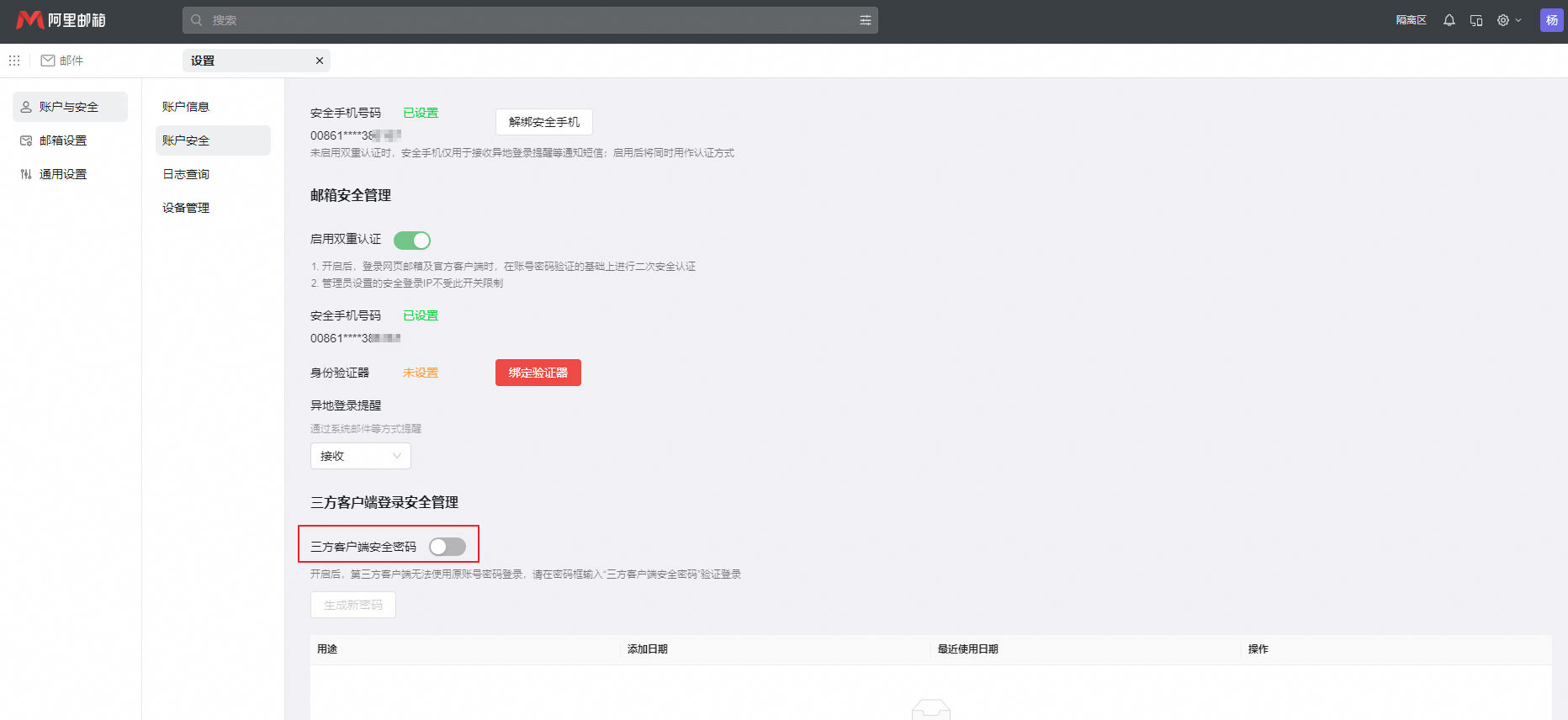Click the gear settings icon in header
The height and width of the screenshot is (720, 1568).
coord(1502,20)
